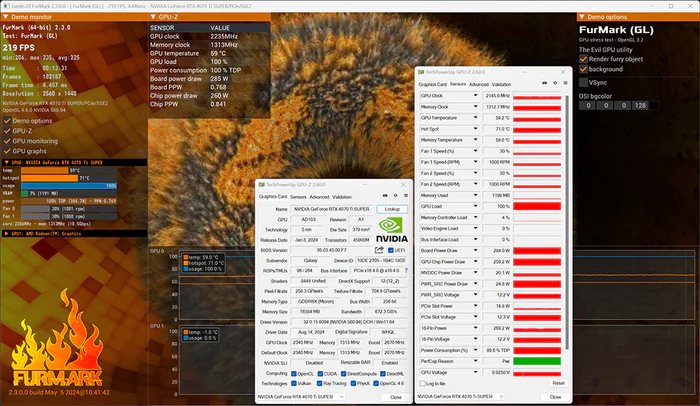Screen dimensions: 700x406
Task: Collapse GPU0 NVIDIA GeForce RTX 4070 Ti SUPER section
Action: (x=6, y=163)
